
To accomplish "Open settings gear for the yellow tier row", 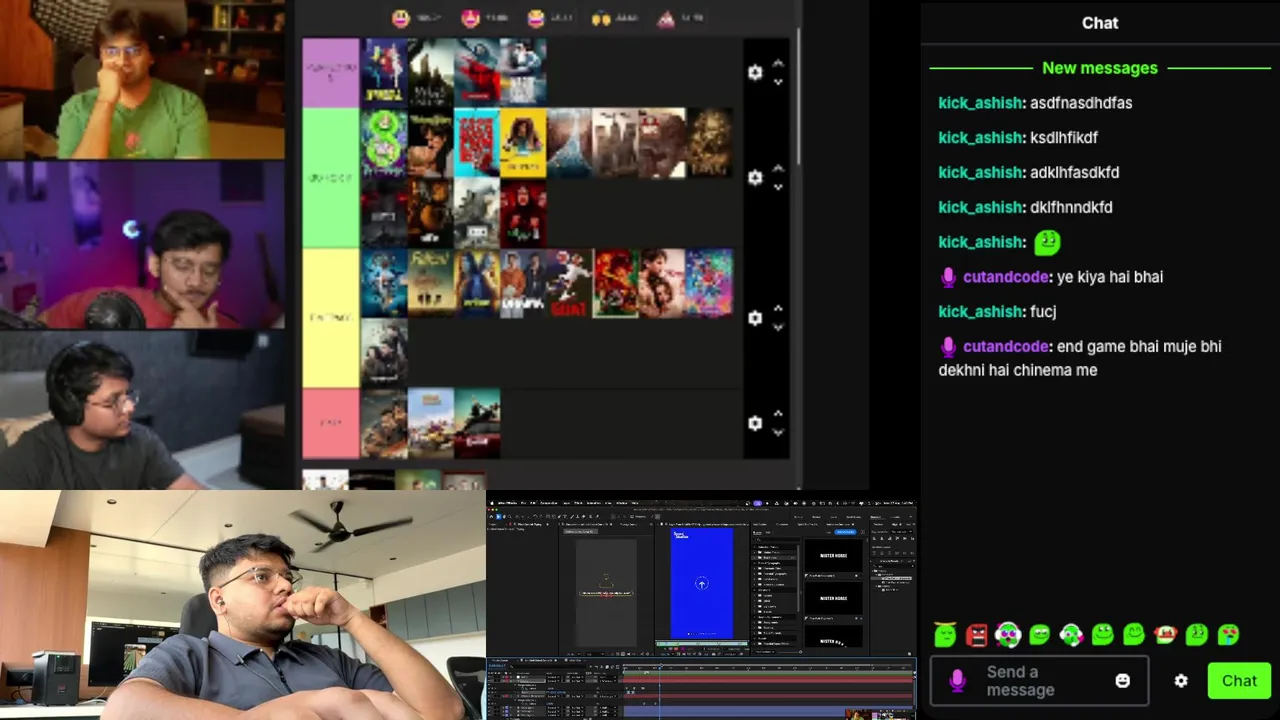I will (755, 318).
